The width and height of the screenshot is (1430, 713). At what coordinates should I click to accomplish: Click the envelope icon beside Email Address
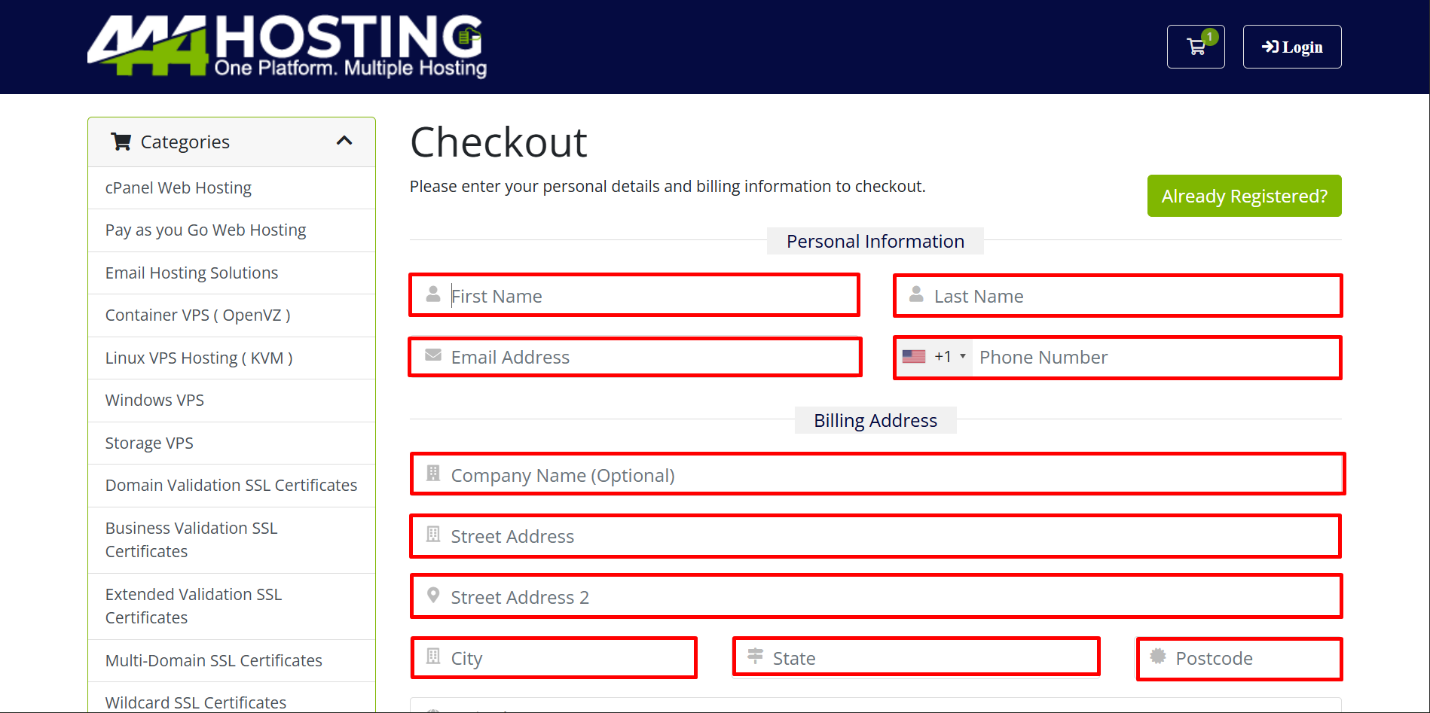(433, 356)
